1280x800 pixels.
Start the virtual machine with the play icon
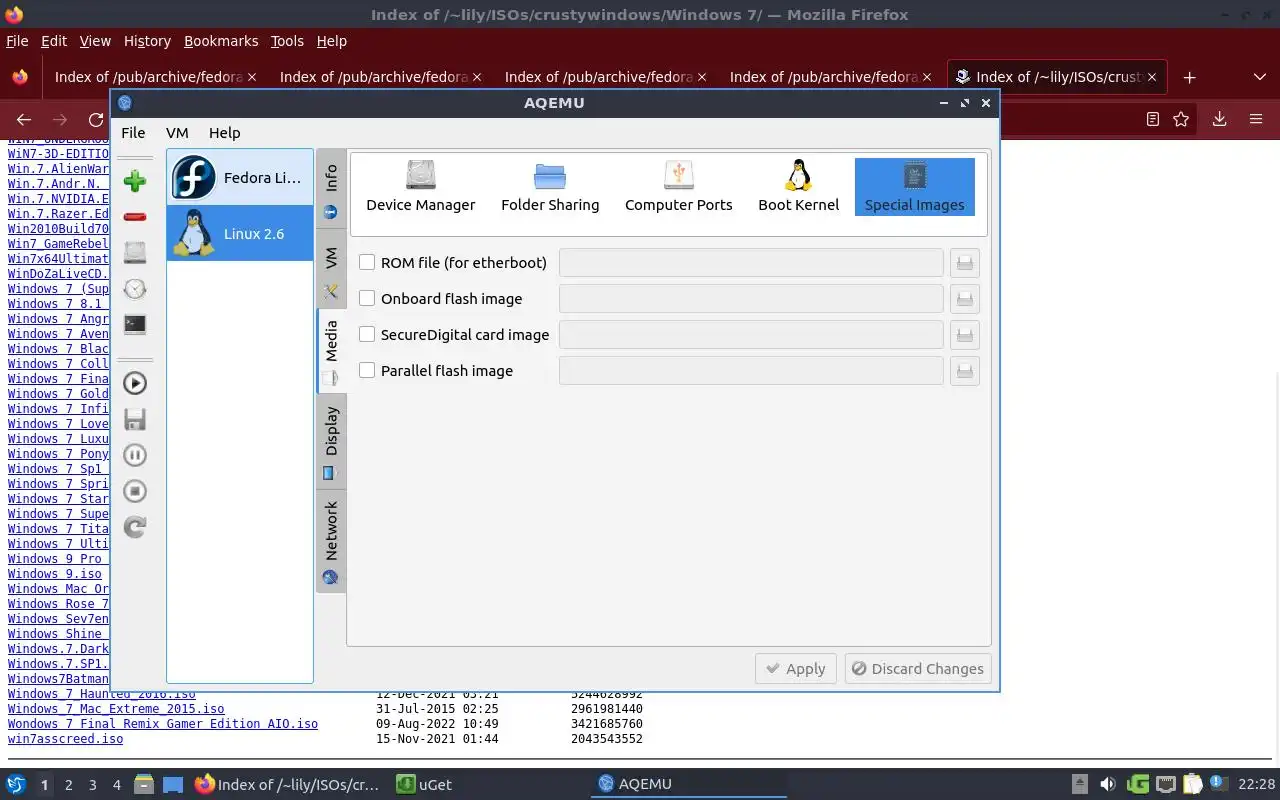click(x=134, y=383)
